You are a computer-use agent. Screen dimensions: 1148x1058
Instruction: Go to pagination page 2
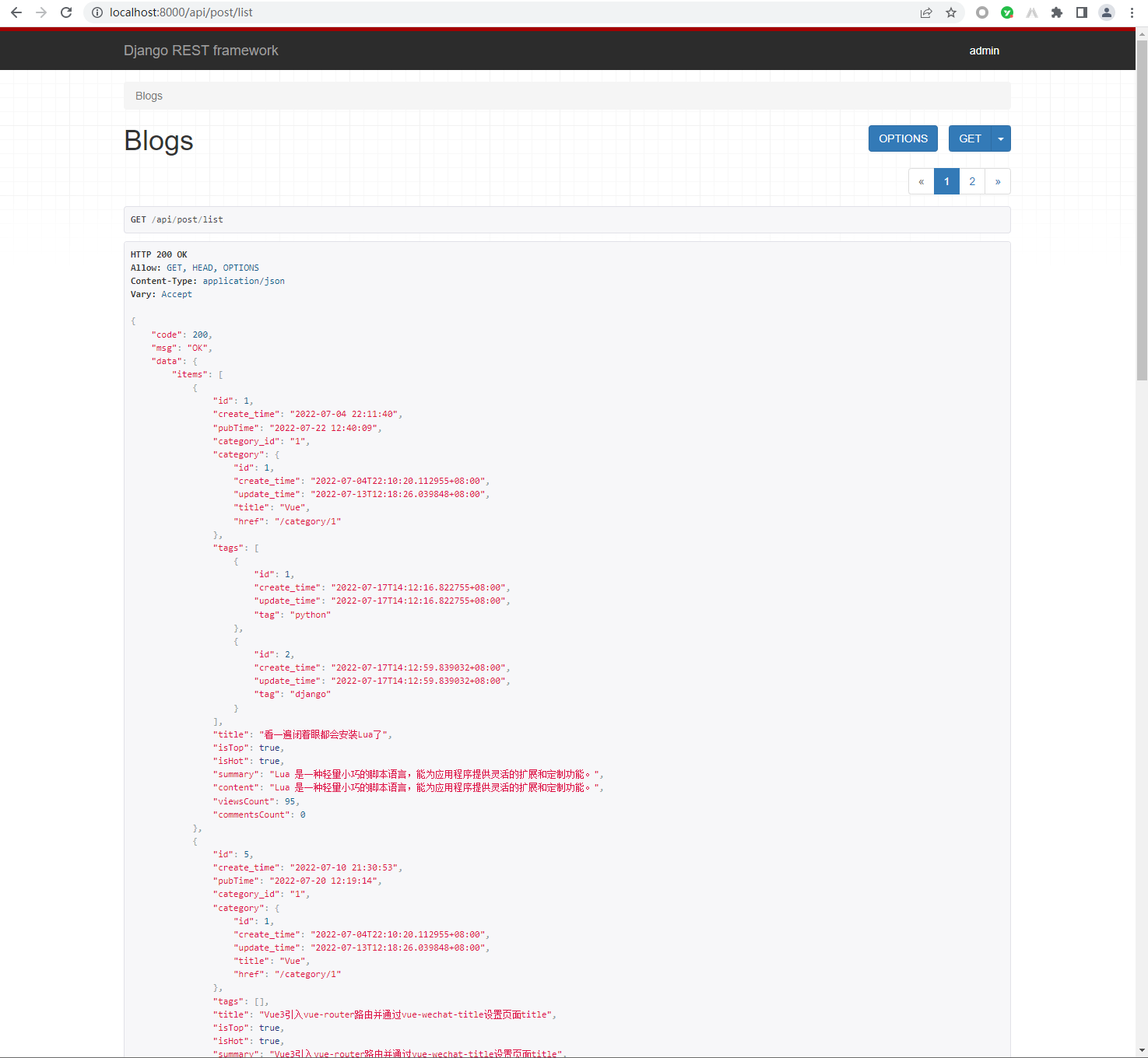(972, 181)
